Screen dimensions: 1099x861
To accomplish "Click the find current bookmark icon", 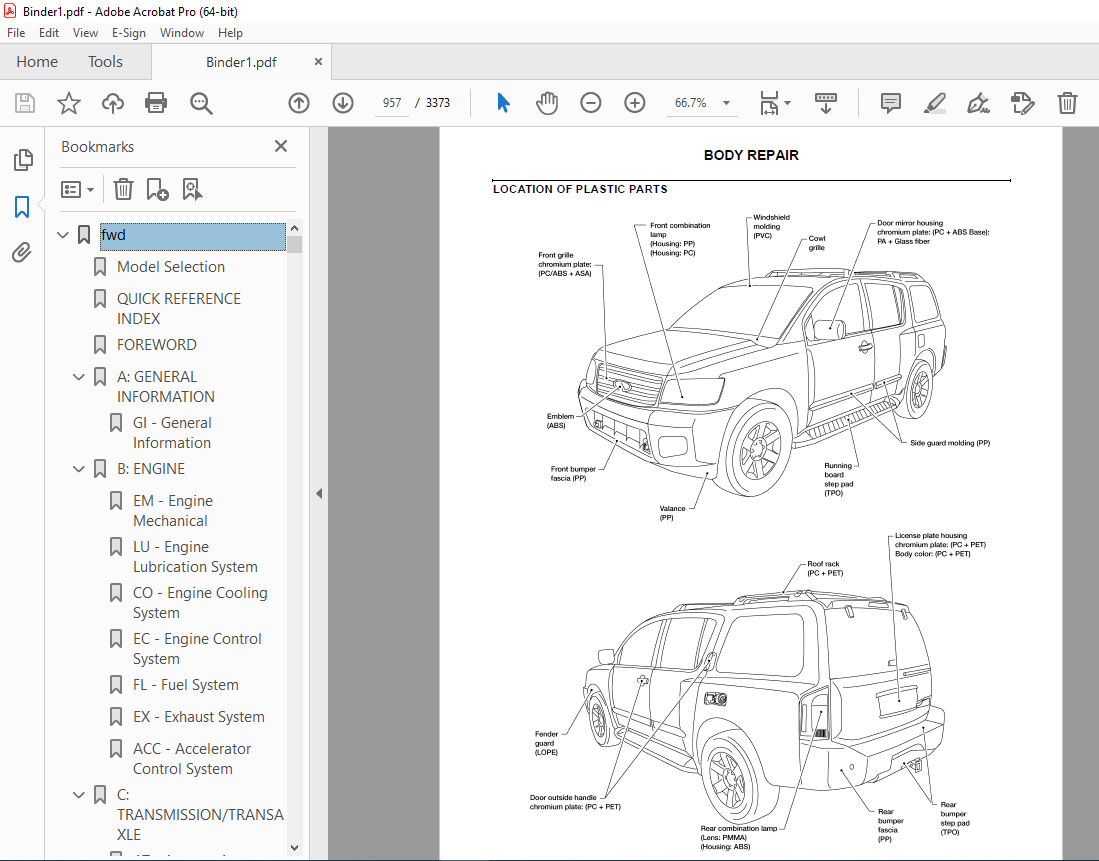I will pyautogui.click(x=192, y=189).
